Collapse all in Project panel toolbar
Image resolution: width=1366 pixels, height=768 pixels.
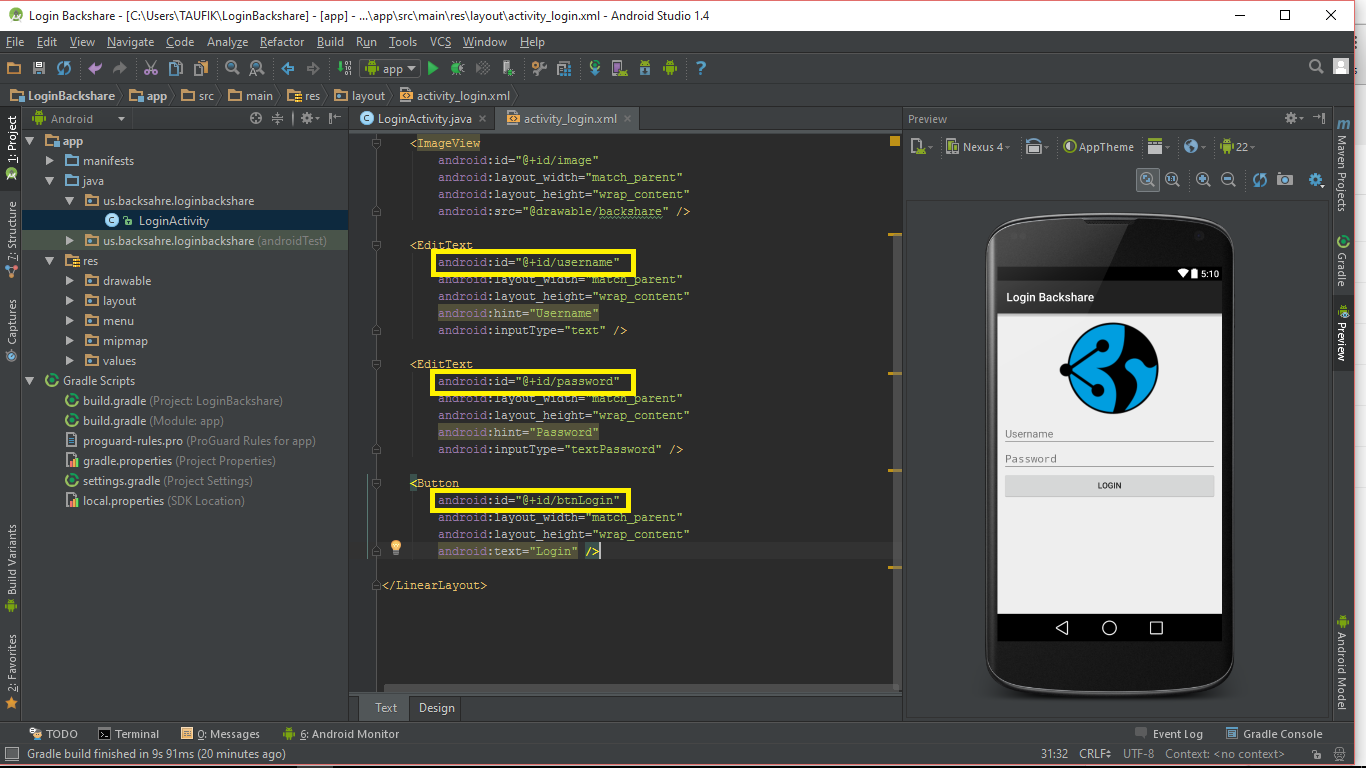[x=278, y=118]
